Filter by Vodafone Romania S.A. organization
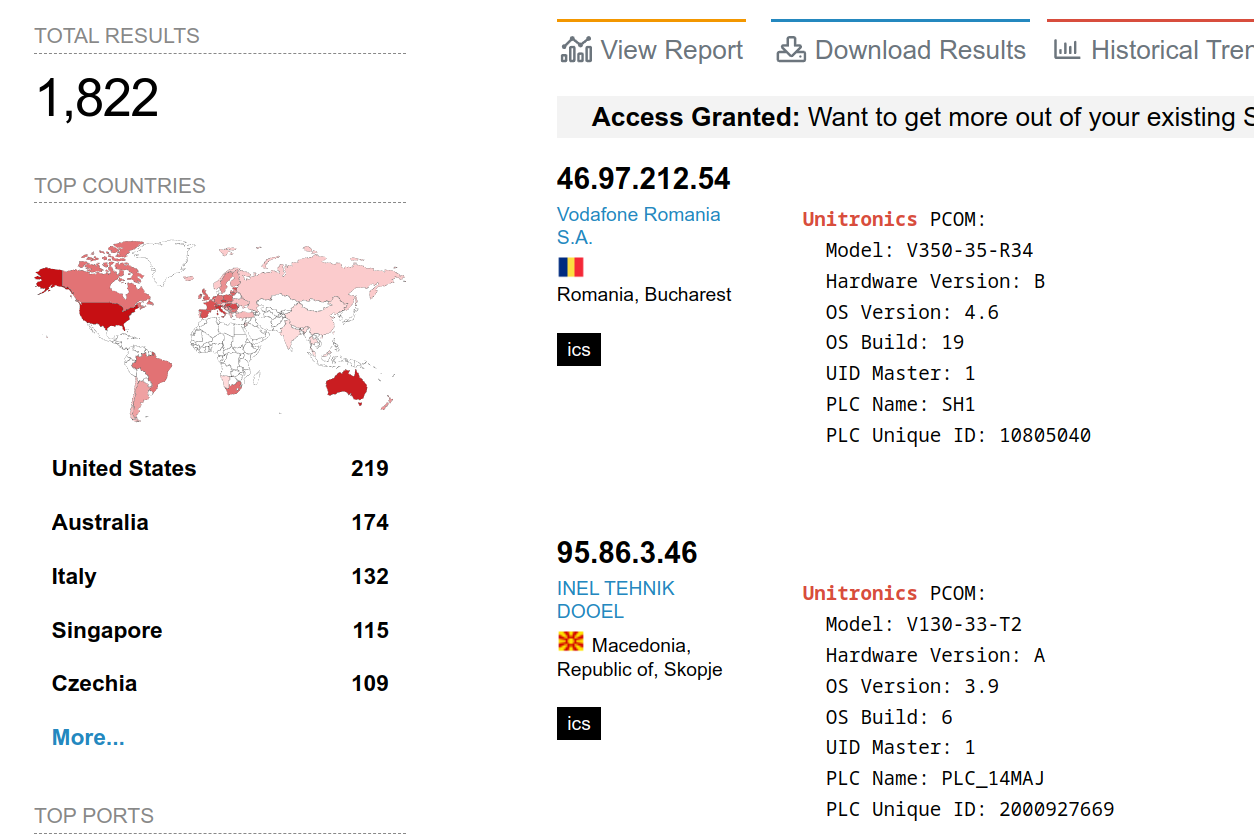 pyautogui.click(x=638, y=226)
